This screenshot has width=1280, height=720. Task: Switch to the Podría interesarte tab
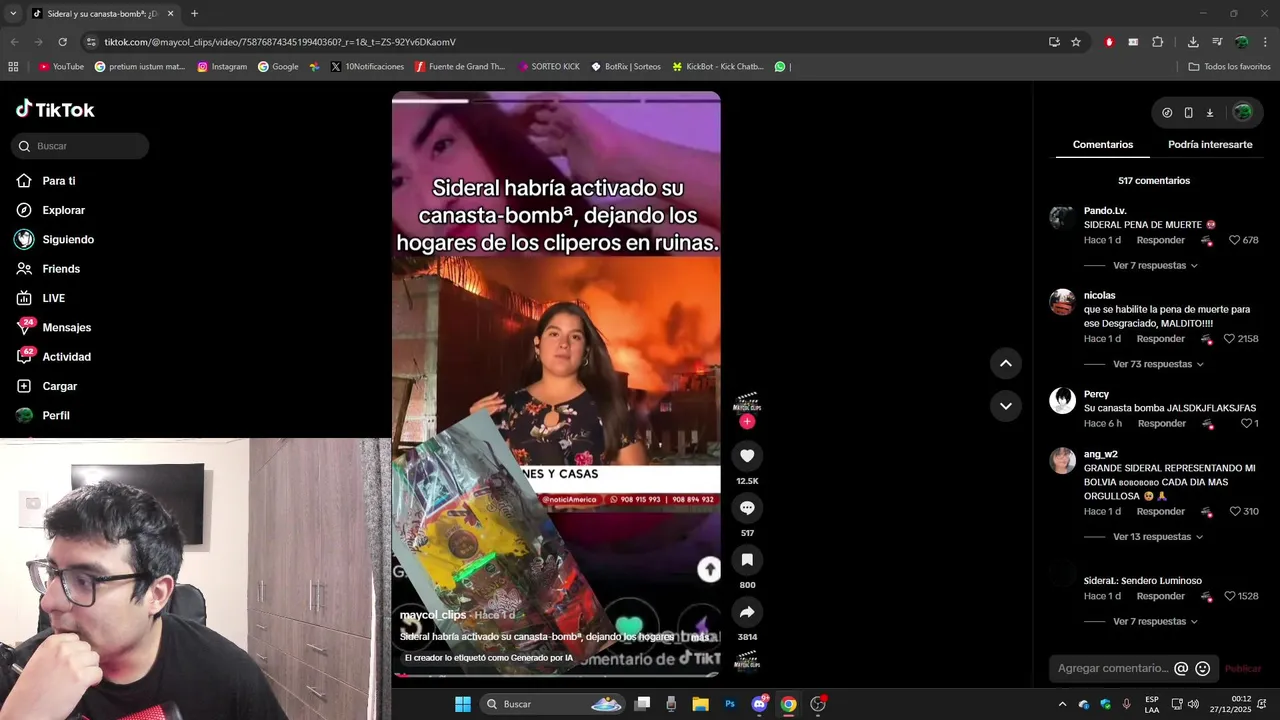[x=1210, y=145]
